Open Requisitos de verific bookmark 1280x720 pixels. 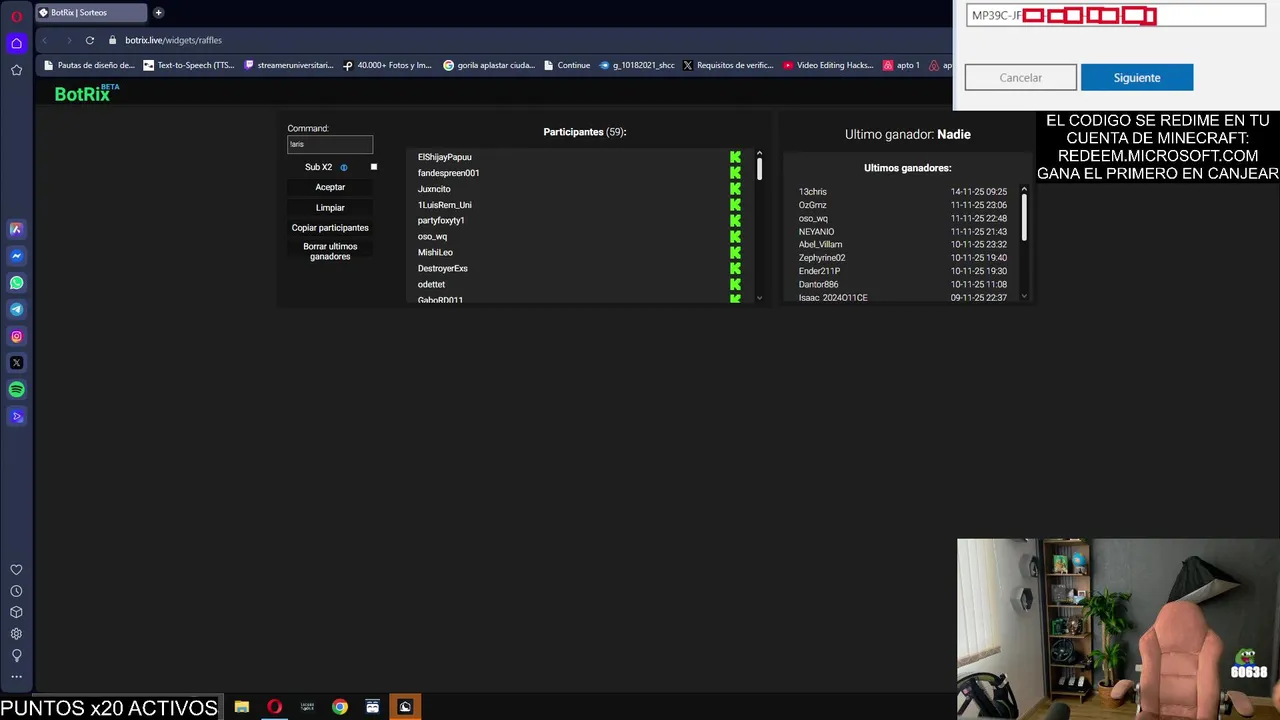click(729, 65)
